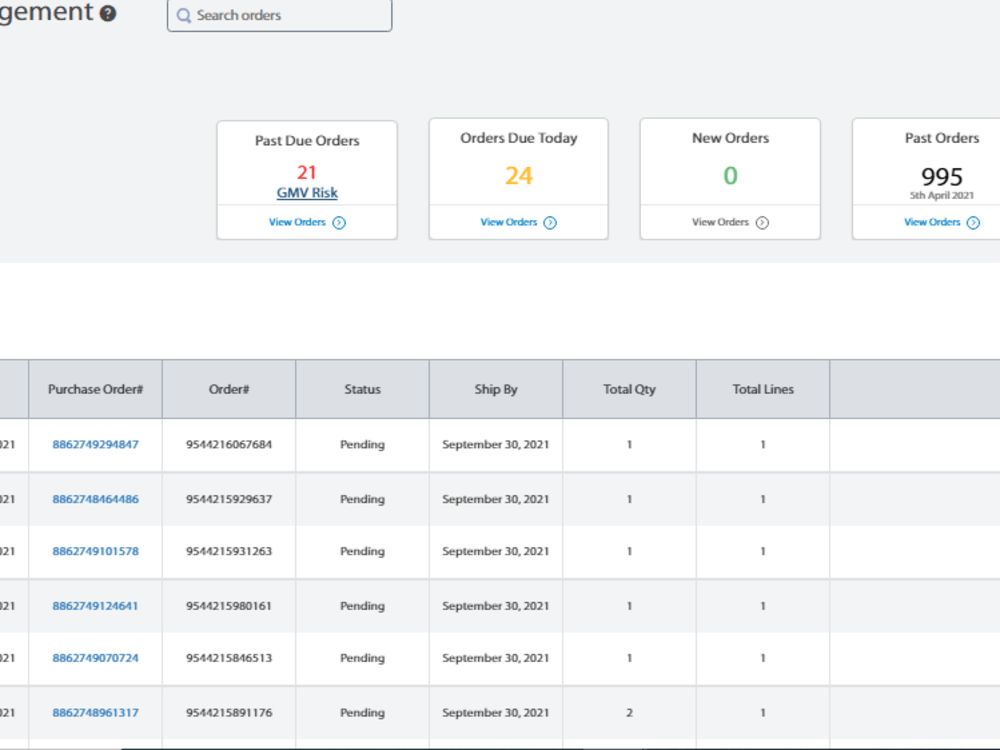
Task: Click arrow icon in Past Due Orders card
Action: pyautogui.click(x=339, y=223)
